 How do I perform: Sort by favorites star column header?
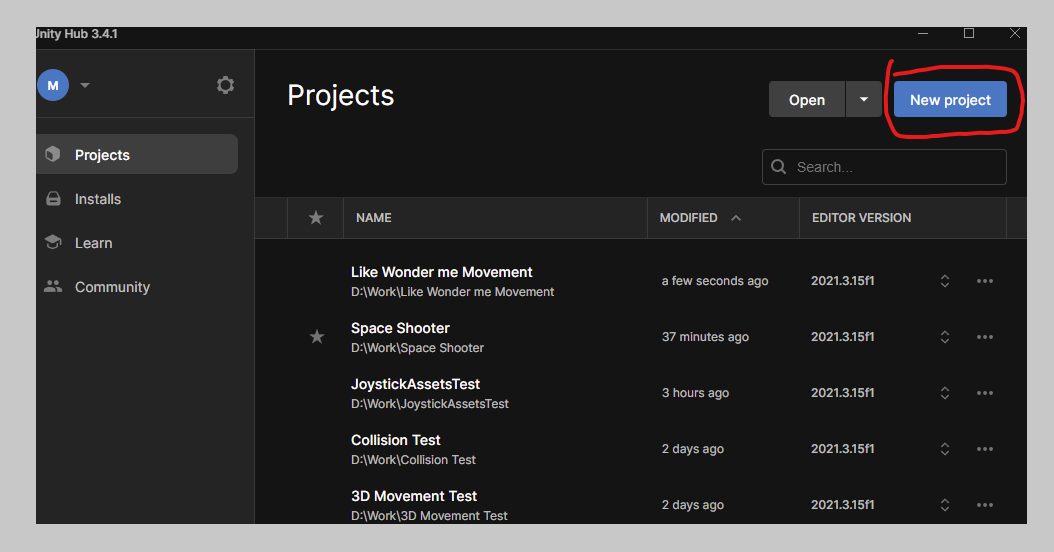point(316,218)
